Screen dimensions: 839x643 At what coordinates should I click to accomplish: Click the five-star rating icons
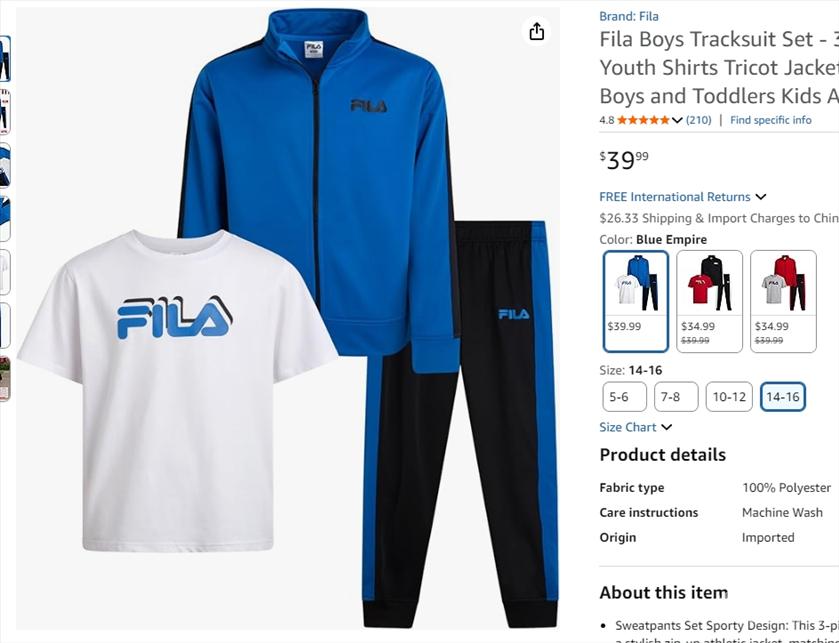(x=643, y=120)
